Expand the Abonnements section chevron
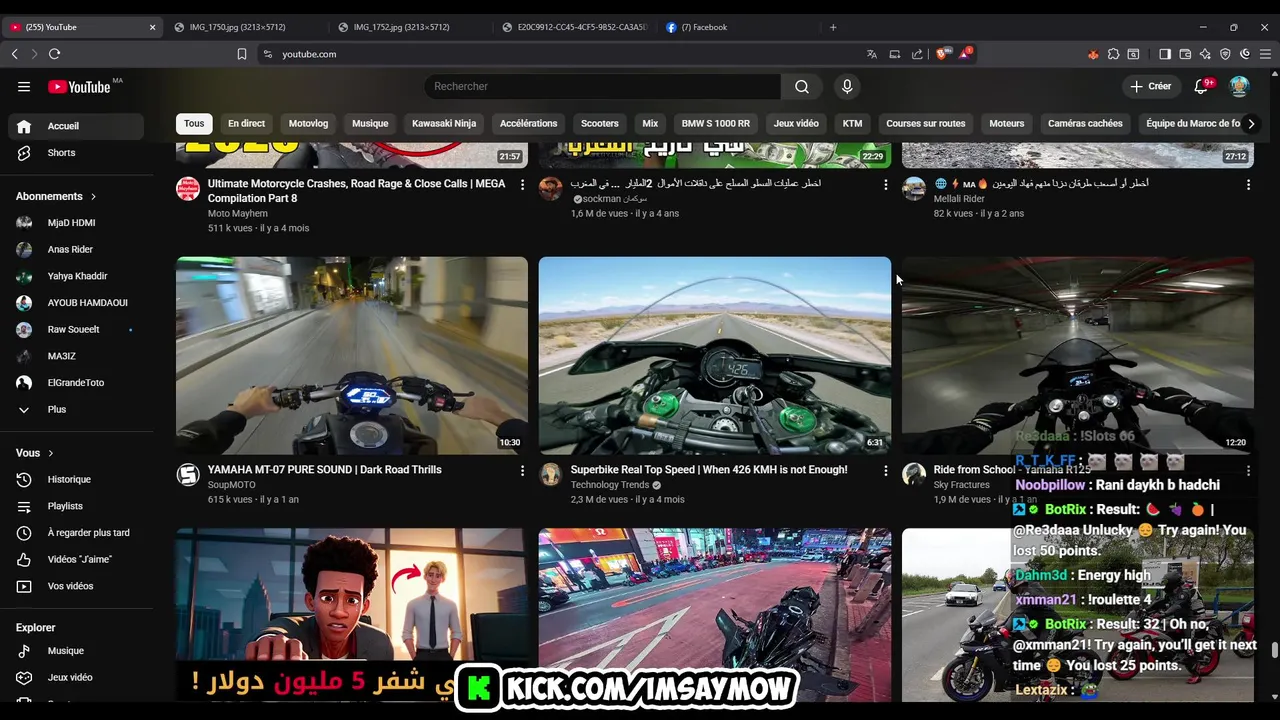The height and width of the screenshot is (720, 1280). 93,197
